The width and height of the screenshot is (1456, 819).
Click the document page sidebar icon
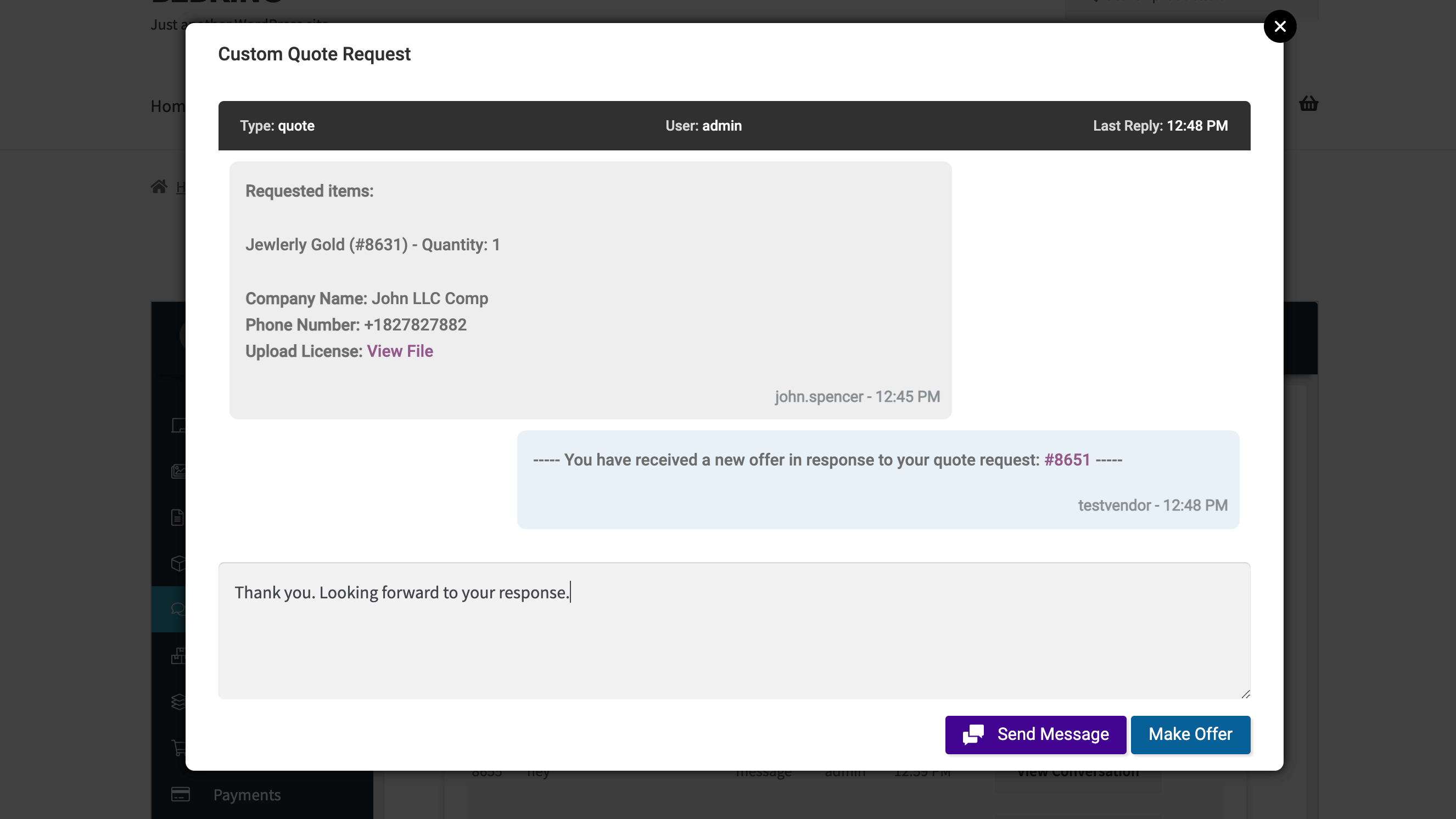(177, 517)
